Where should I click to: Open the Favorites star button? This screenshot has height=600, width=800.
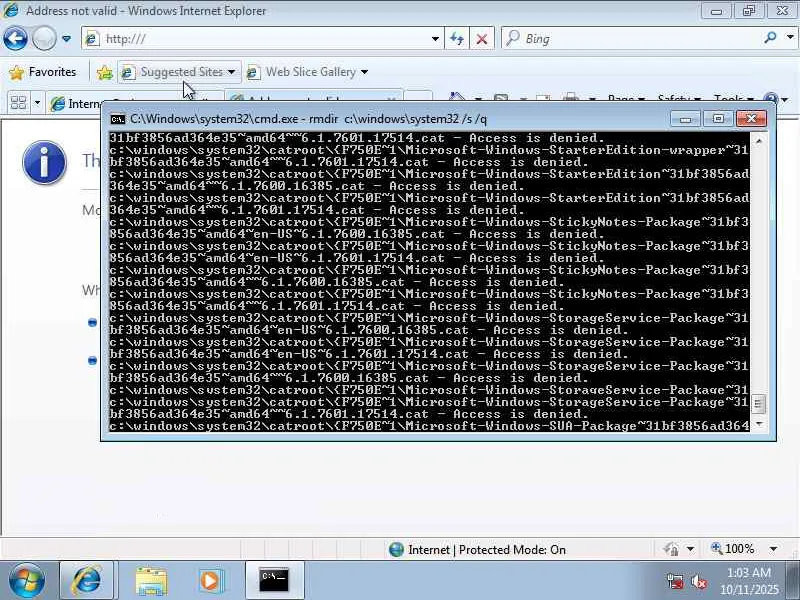pyautogui.click(x=43, y=72)
